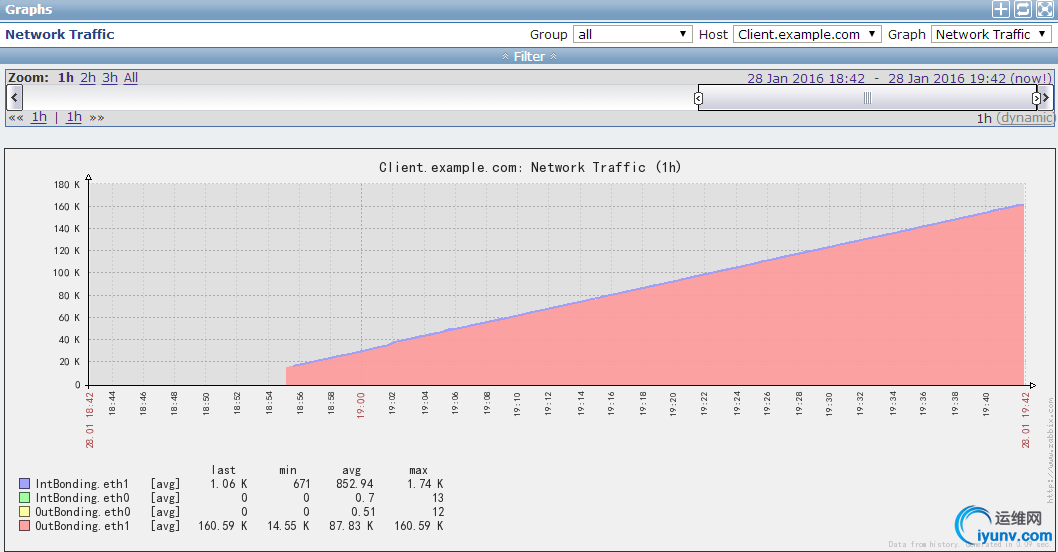Image resolution: width=1058 pixels, height=552 pixels.
Task: Click the fullscreen icon in Graphs header
Action: tap(1045, 9)
